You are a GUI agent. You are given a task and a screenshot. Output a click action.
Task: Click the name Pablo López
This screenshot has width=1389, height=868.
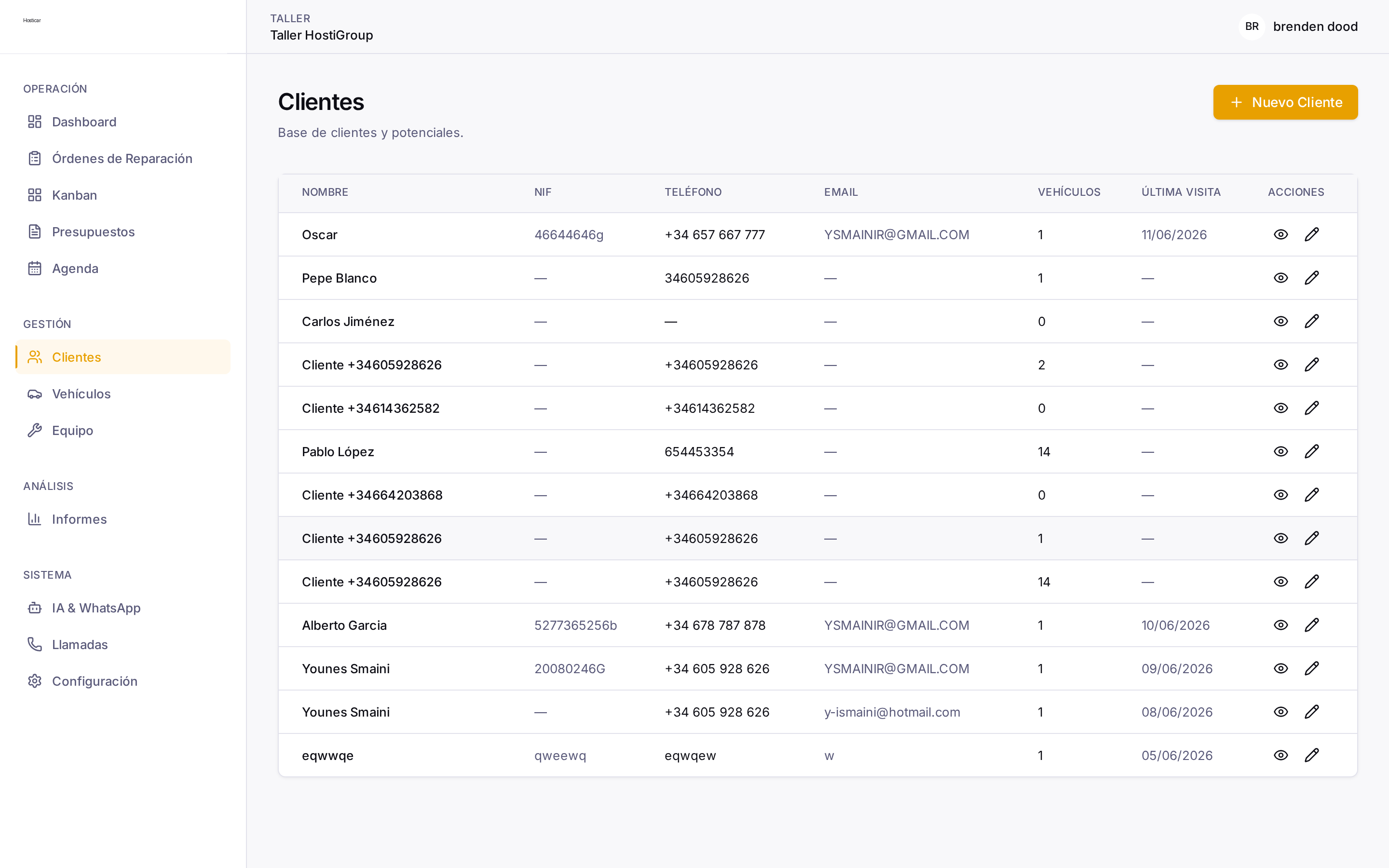[x=338, y=452]
